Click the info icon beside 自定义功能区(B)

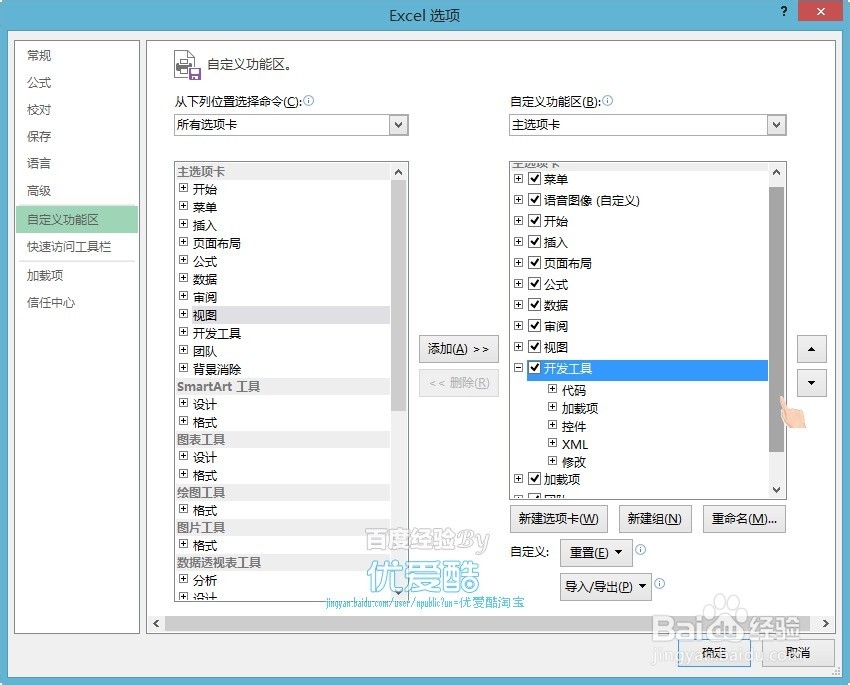pos(608,100)
